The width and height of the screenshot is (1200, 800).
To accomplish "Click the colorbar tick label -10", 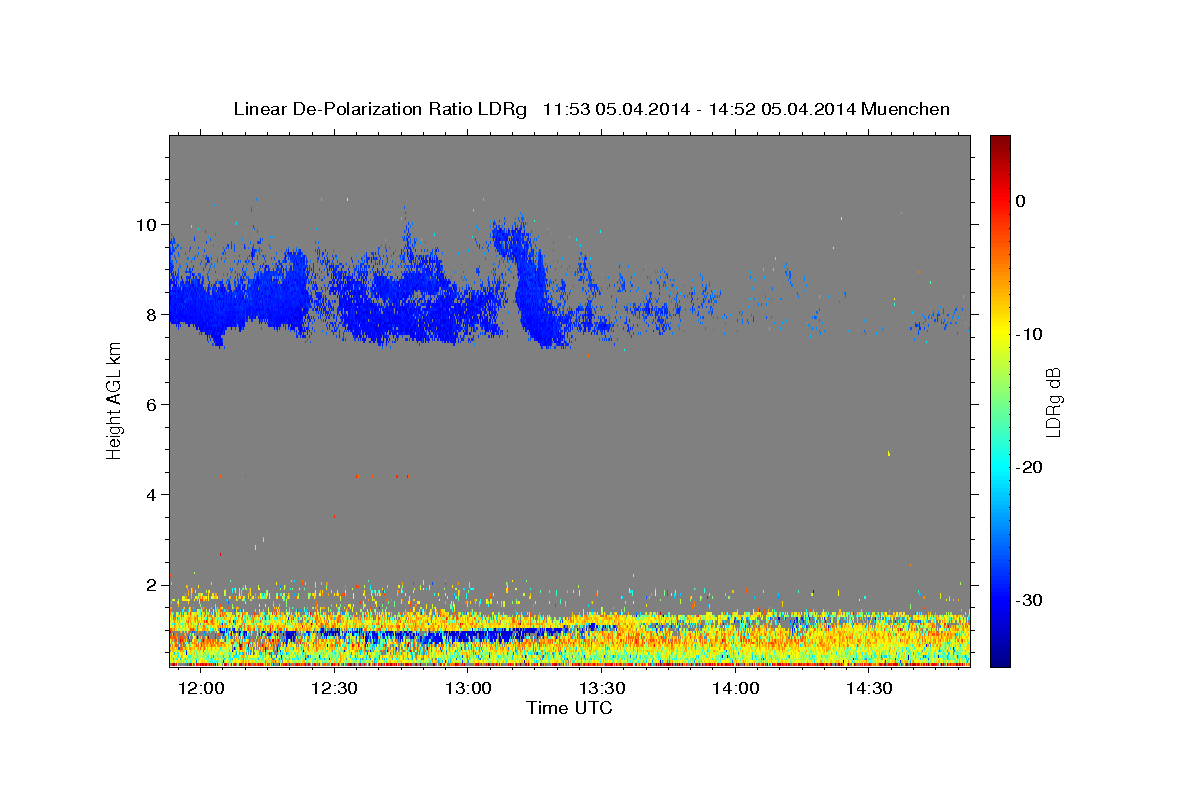I will click(x=1029, y=334).
